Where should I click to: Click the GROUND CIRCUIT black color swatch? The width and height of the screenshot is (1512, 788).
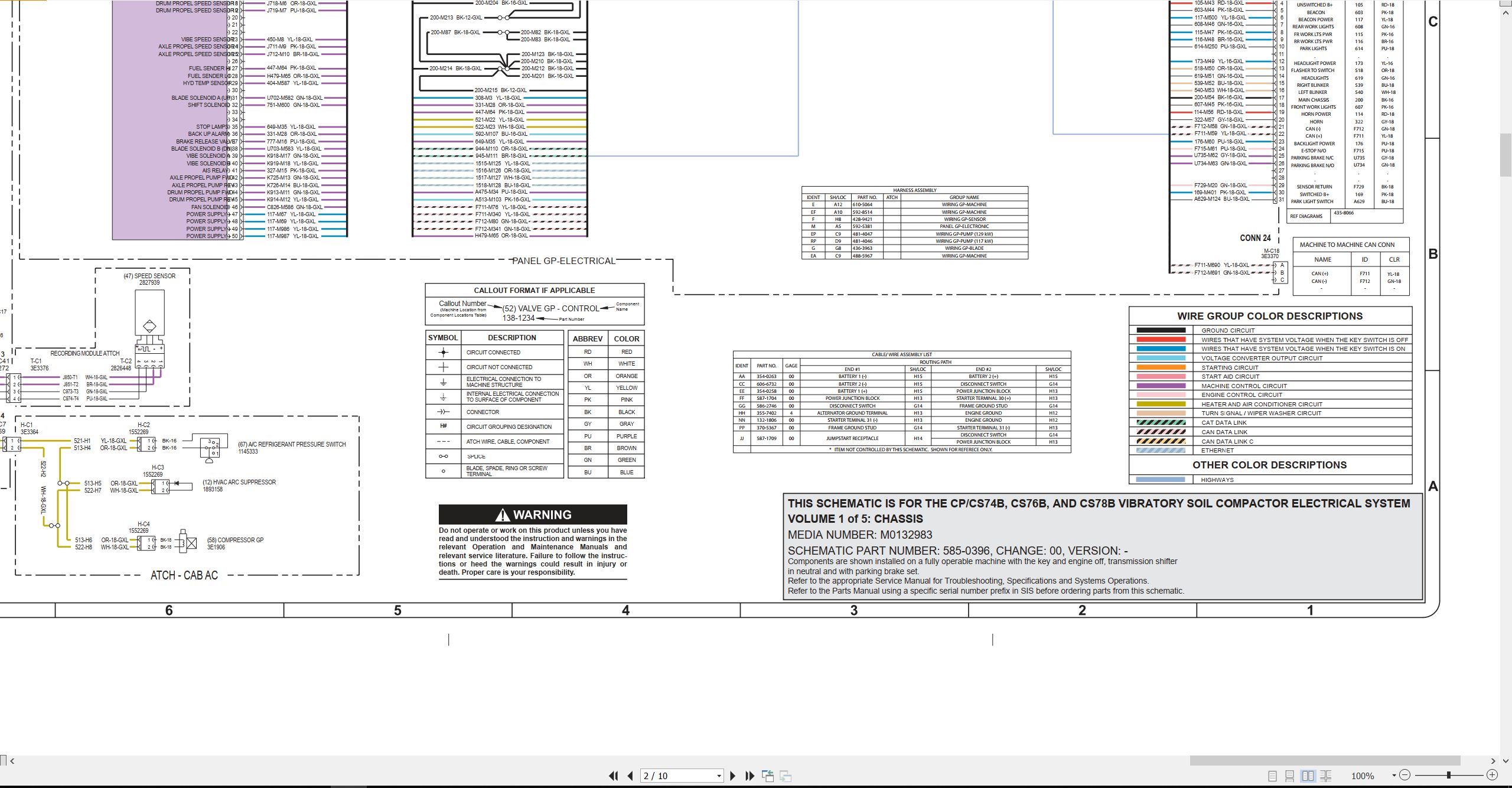click(x=1161, y=330)
